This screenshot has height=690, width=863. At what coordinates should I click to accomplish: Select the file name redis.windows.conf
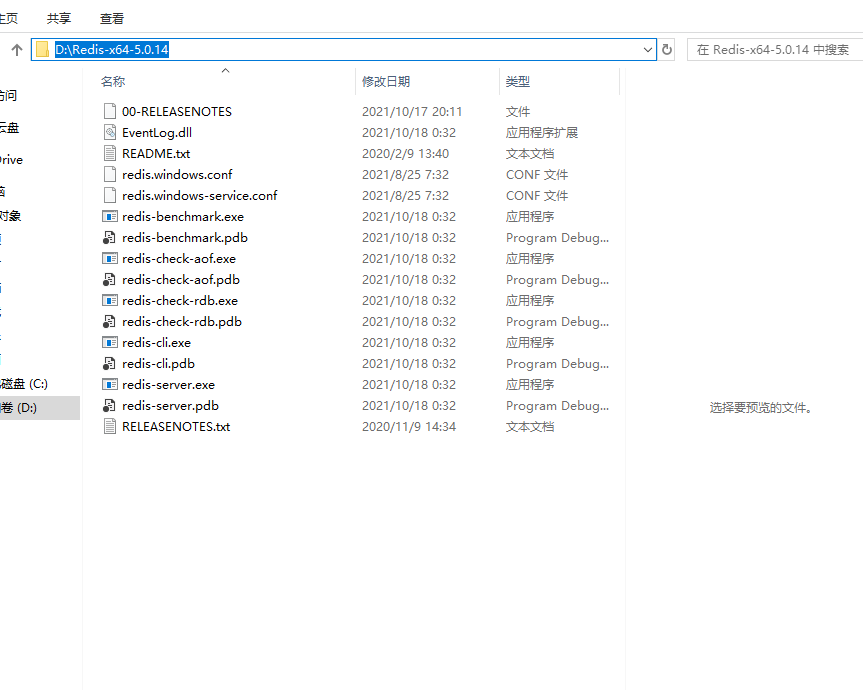[177, 174]
